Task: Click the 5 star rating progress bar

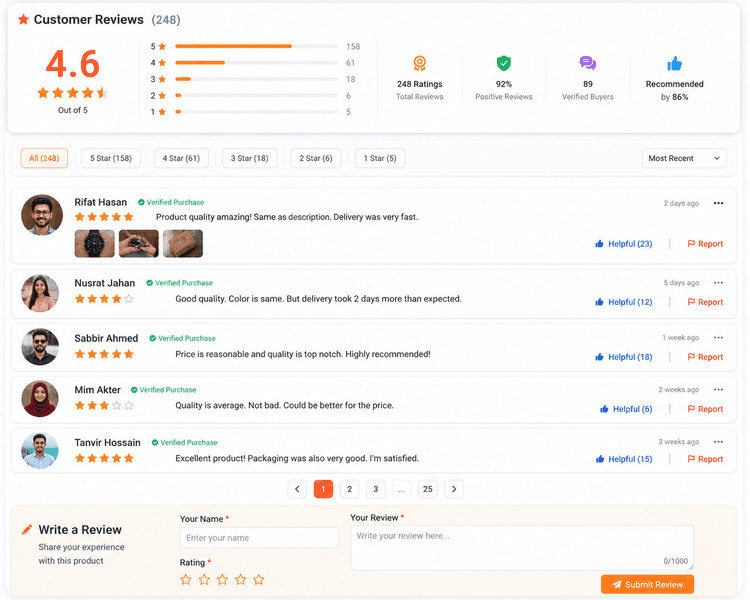Action: tap(256, 46)
